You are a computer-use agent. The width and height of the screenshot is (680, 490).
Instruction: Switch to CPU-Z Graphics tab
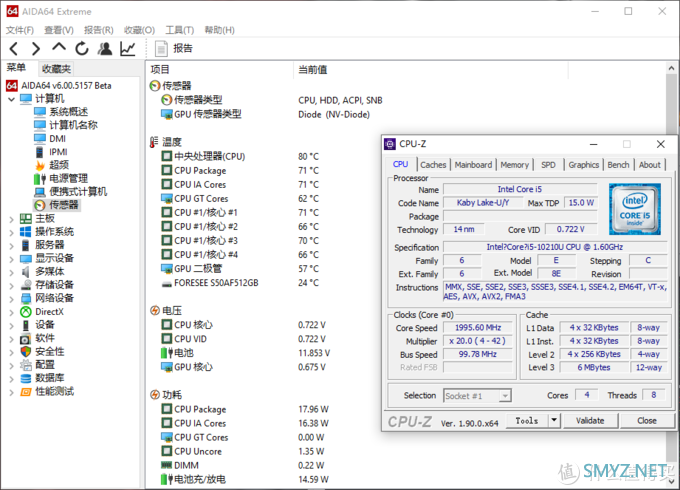click(x=583, y=165)
